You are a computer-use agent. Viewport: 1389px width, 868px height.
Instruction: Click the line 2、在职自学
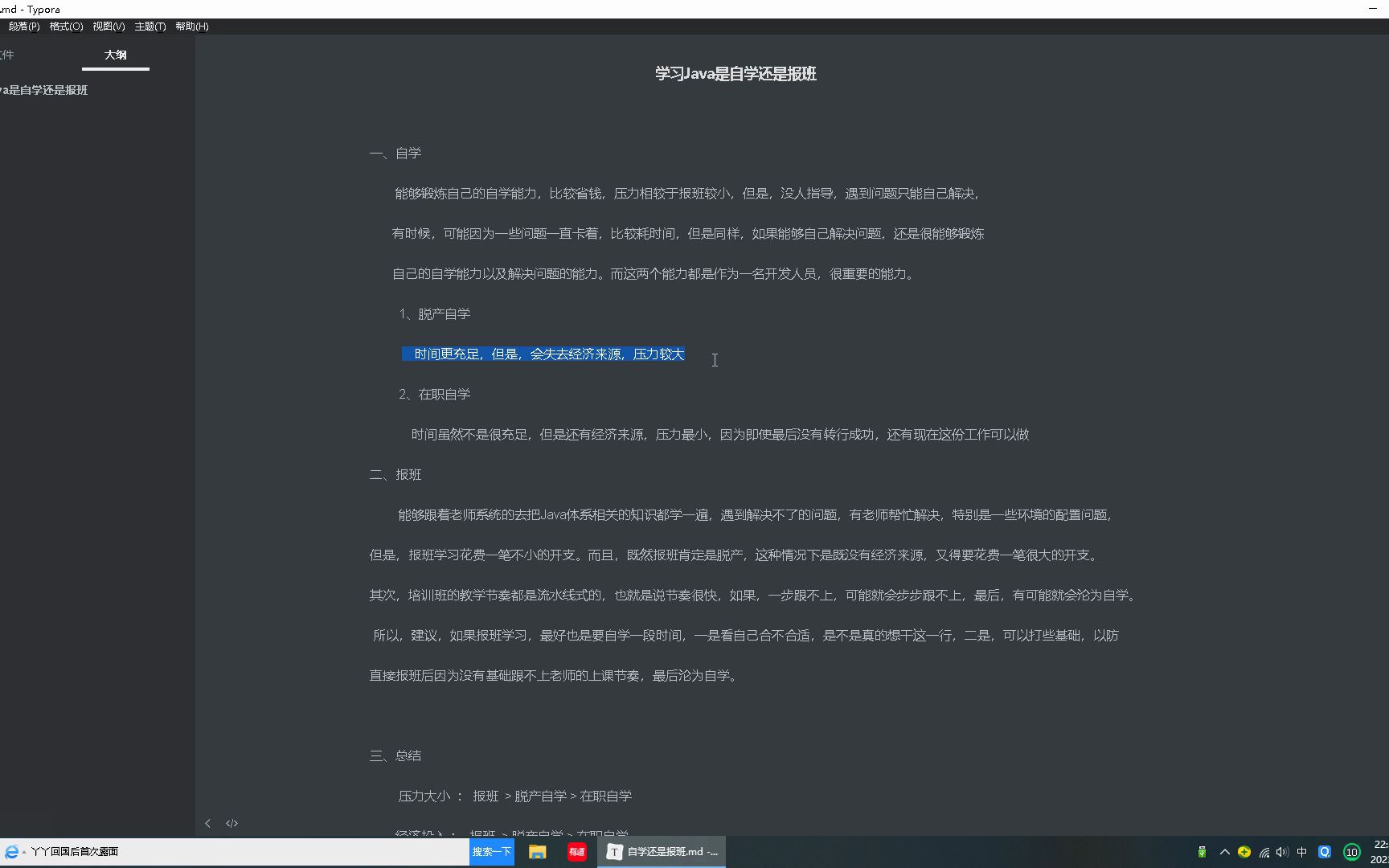[434, 394]
